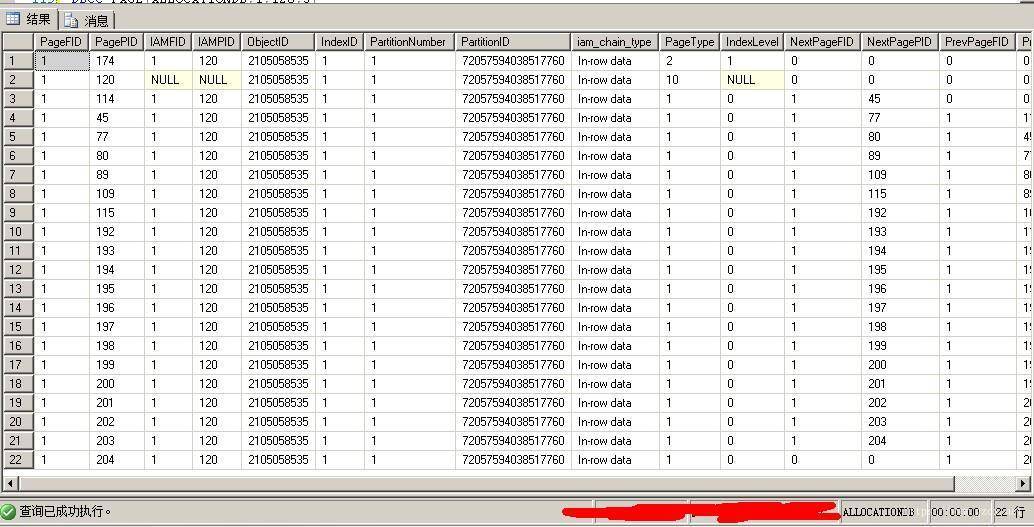Click the horizontal scrollbar thumb
The image size is (1034, 527).
coord(487,483)
